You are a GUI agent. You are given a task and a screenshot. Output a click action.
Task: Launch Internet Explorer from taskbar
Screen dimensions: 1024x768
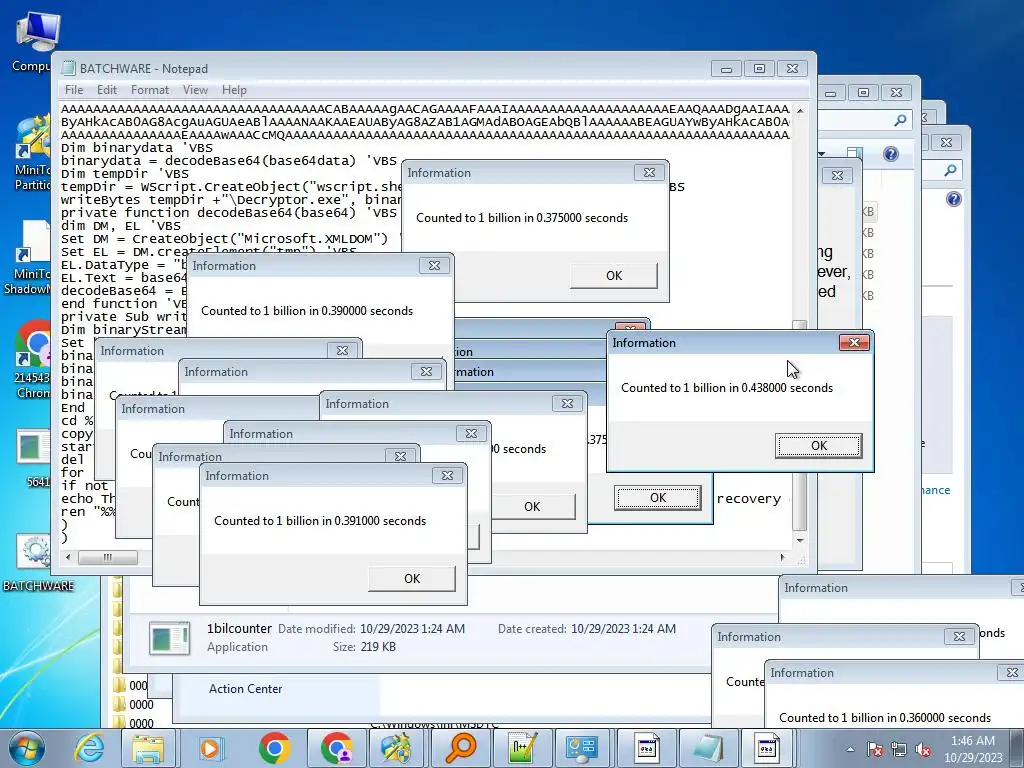(88, 748)
